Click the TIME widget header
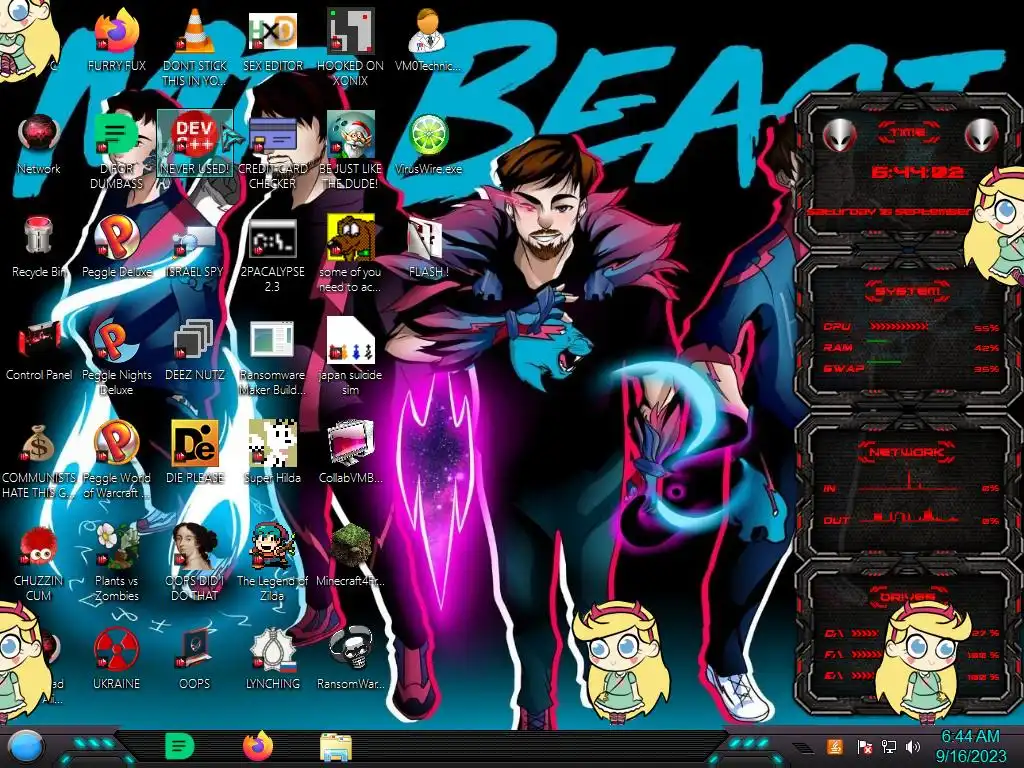Screen dimensions: 1024x768 coord(908,132)
